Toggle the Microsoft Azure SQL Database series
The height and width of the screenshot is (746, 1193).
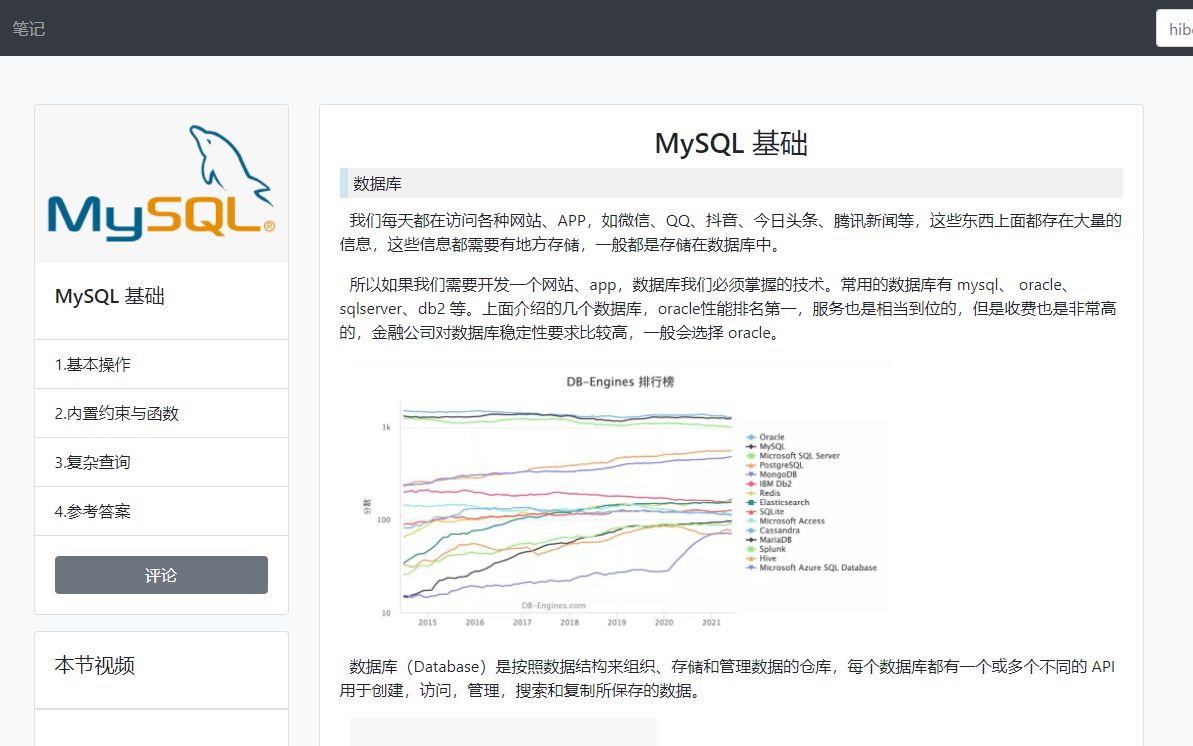tap(750, 567)
